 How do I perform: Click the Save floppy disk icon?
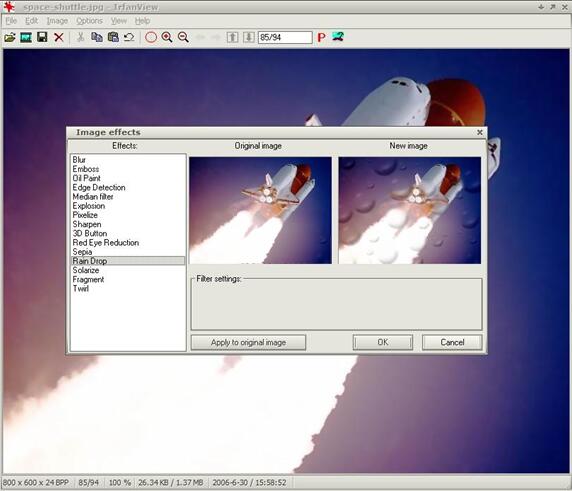(42, 37)
